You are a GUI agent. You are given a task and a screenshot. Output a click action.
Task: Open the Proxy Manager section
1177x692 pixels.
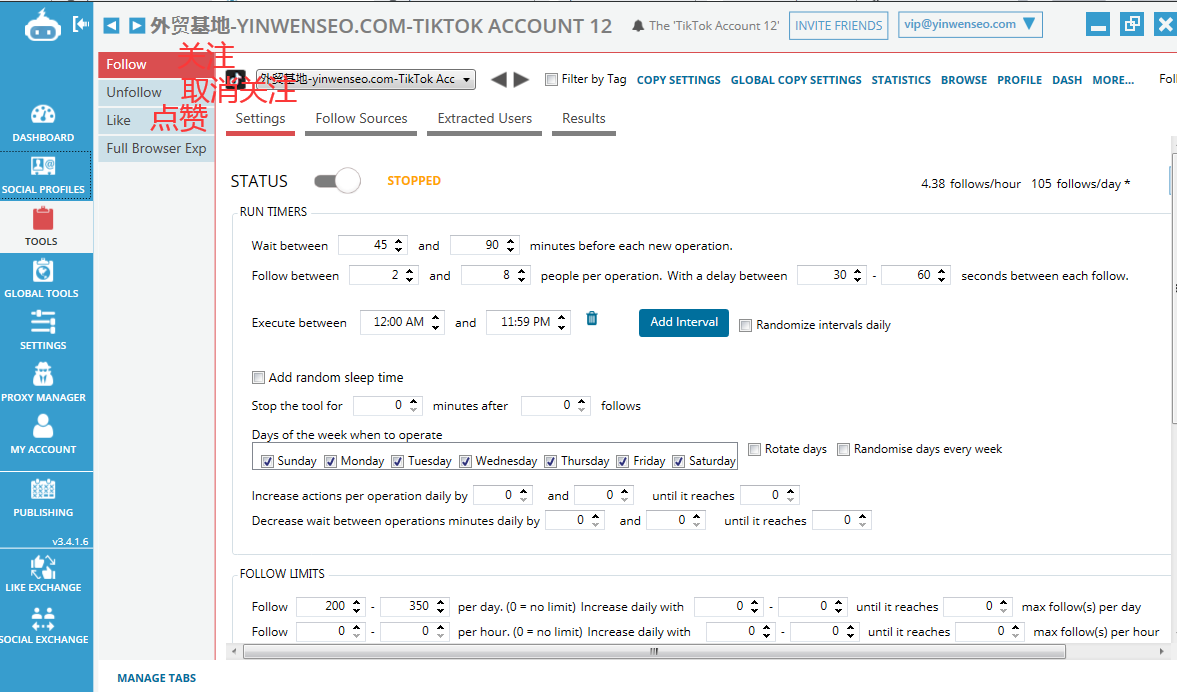tap(43, 383)
